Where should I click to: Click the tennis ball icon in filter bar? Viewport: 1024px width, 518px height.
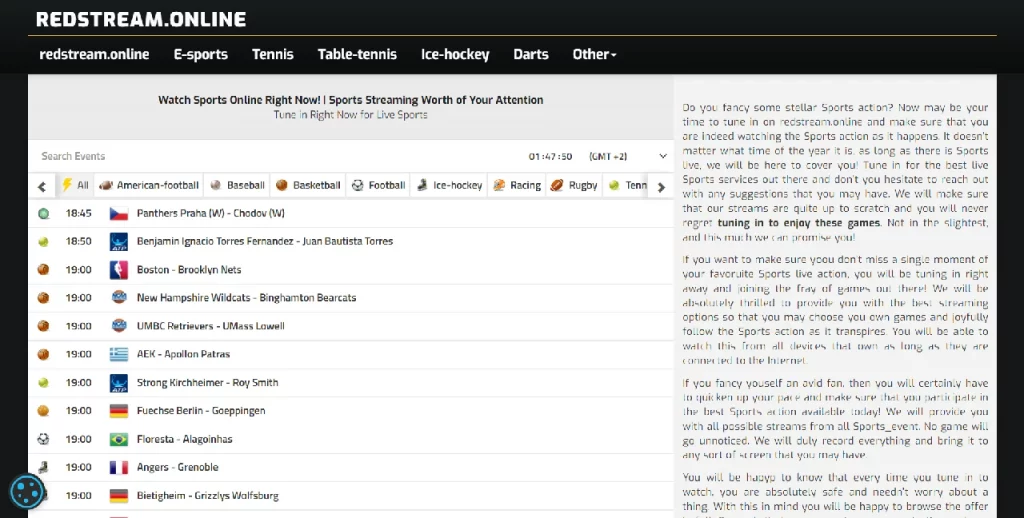click(x=614, y=186)
